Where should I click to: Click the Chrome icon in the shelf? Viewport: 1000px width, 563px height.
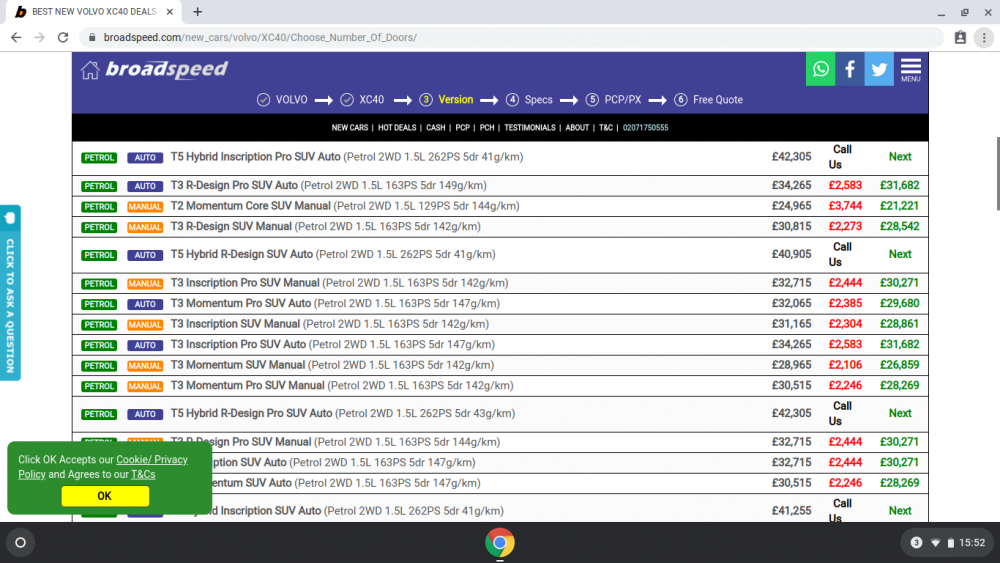point(499,543)
